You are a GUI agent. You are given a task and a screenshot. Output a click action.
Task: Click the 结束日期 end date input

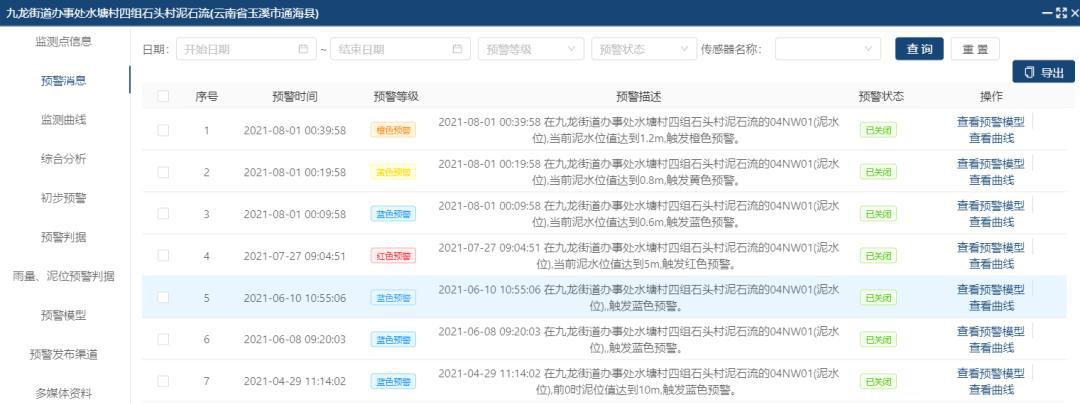[x=401, y=49]
